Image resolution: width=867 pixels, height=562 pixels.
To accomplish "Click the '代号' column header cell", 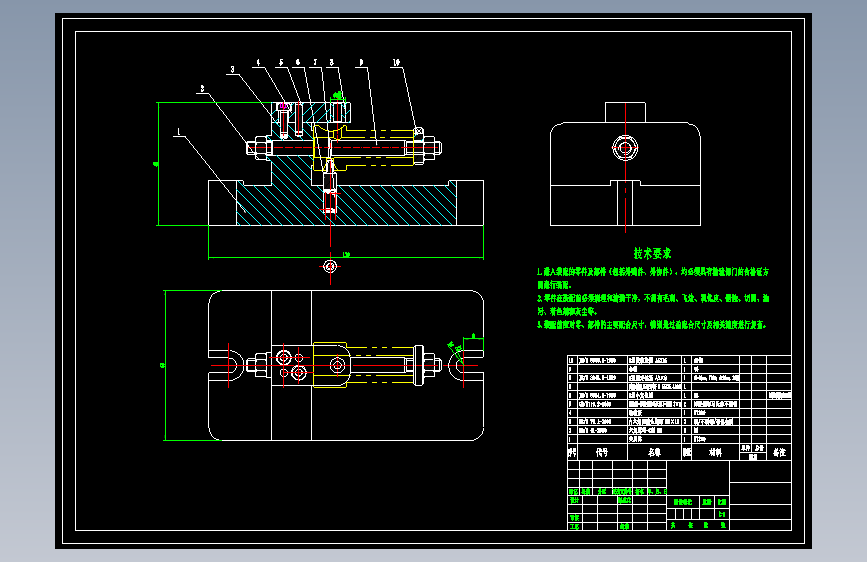I will click(602, 452).
